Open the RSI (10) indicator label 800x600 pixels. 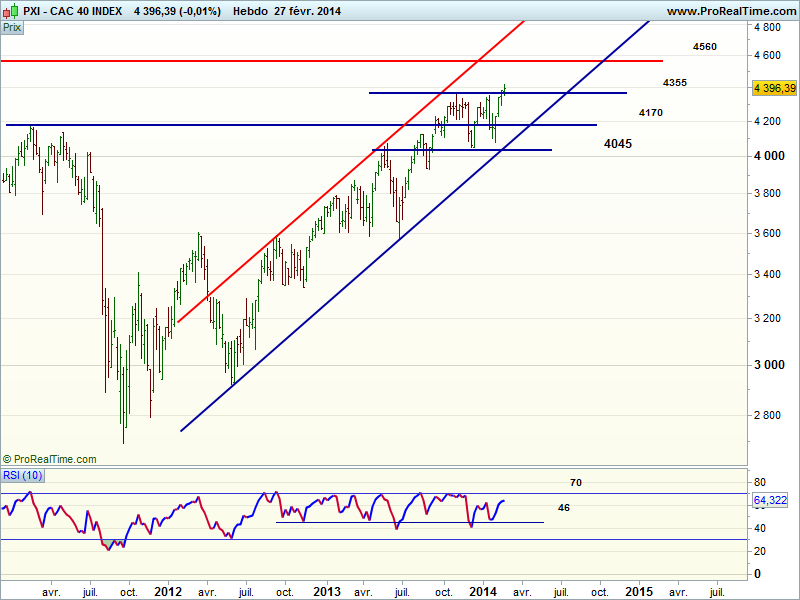point(22,476)
